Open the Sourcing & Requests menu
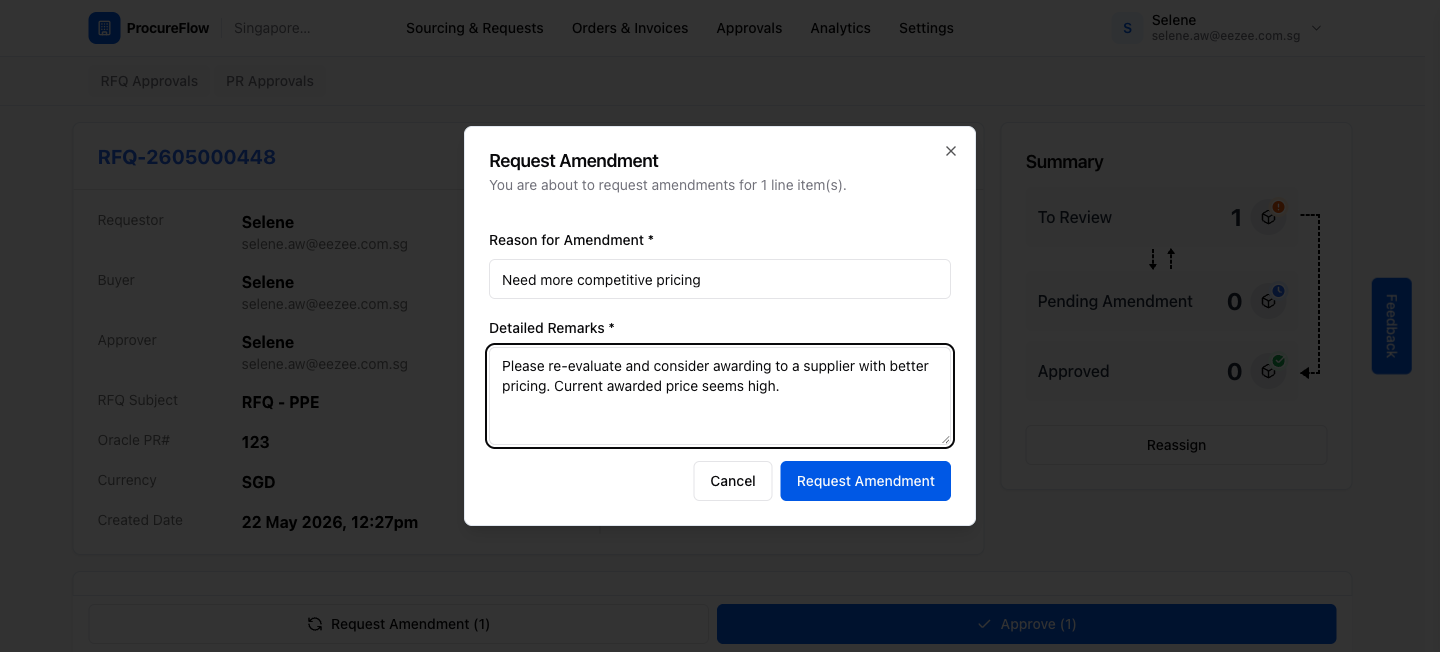 [475, 28]
